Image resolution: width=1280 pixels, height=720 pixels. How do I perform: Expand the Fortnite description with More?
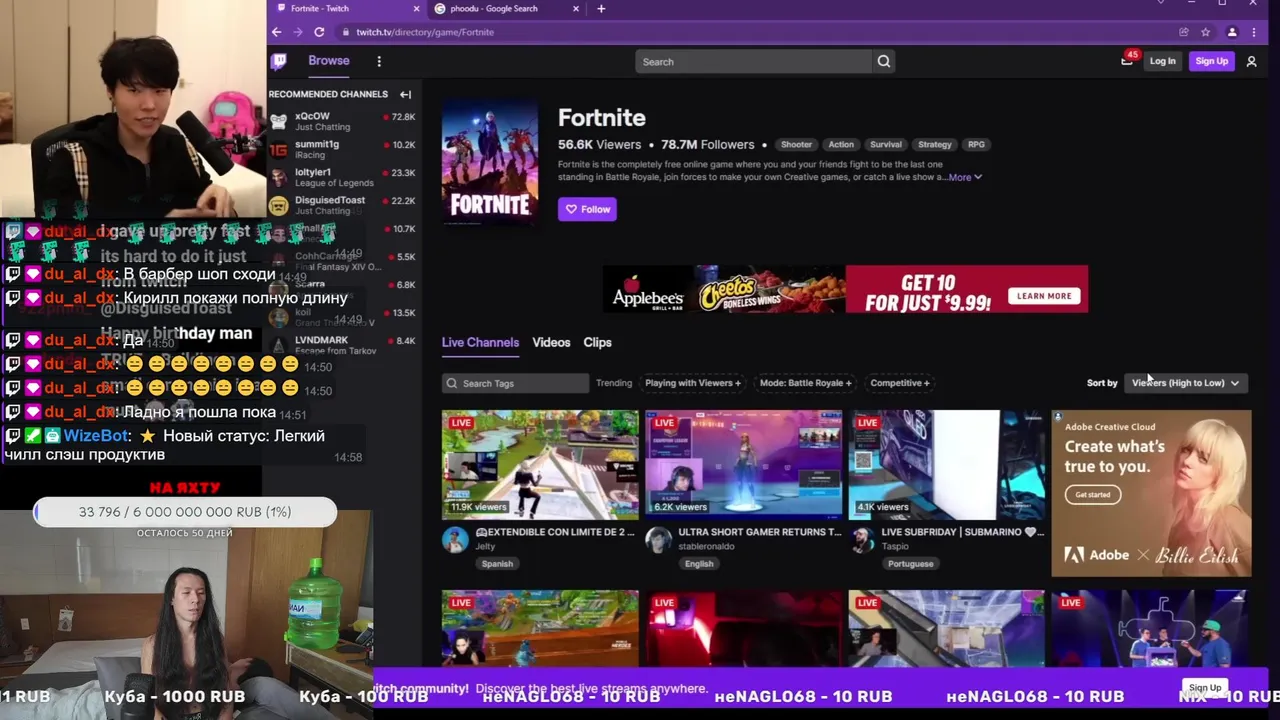tap(964, 177)
